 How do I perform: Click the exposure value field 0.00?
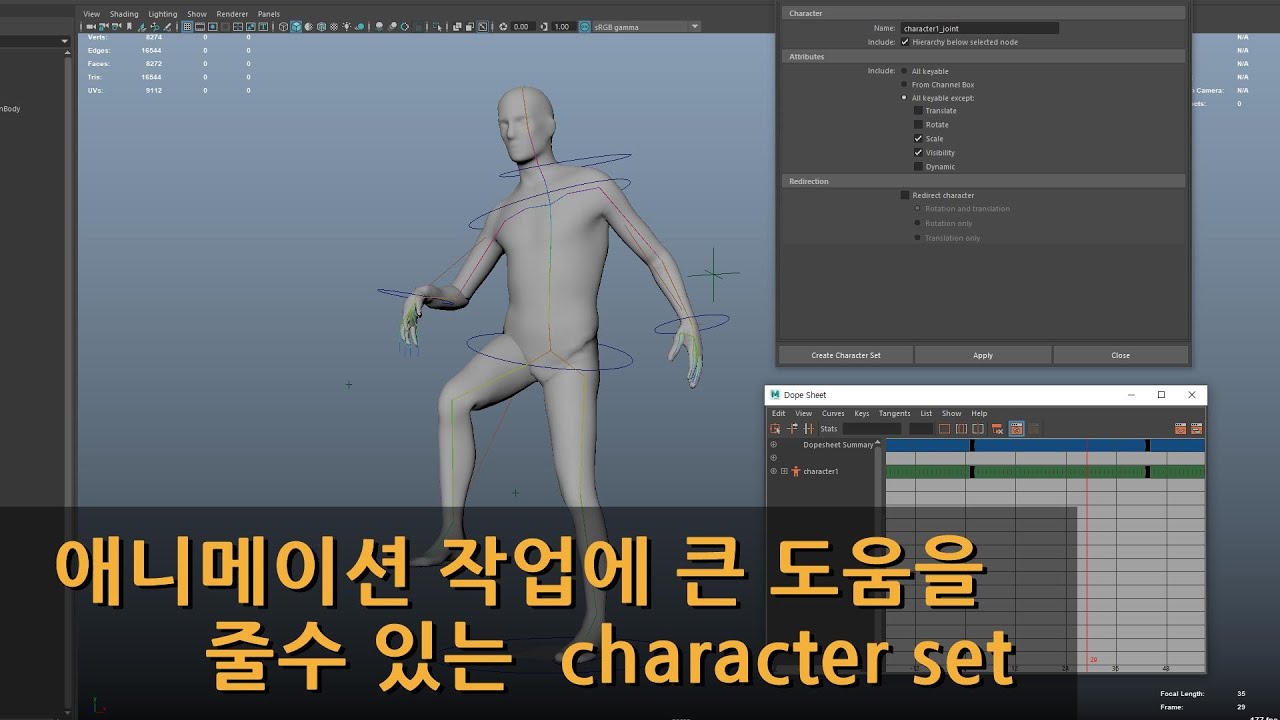point(521,27)
